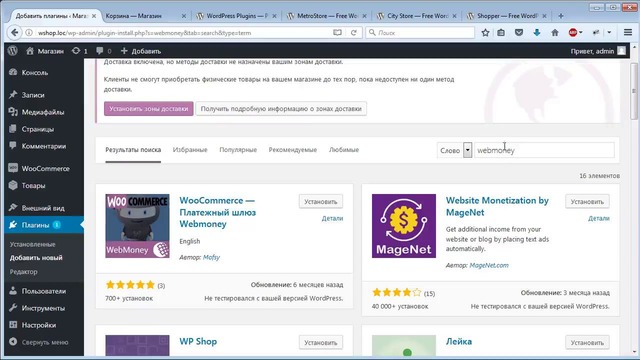Install Website Monetization by MageNet plugin
The width and height of the screenshot is (640, 360).
[587, 202]
